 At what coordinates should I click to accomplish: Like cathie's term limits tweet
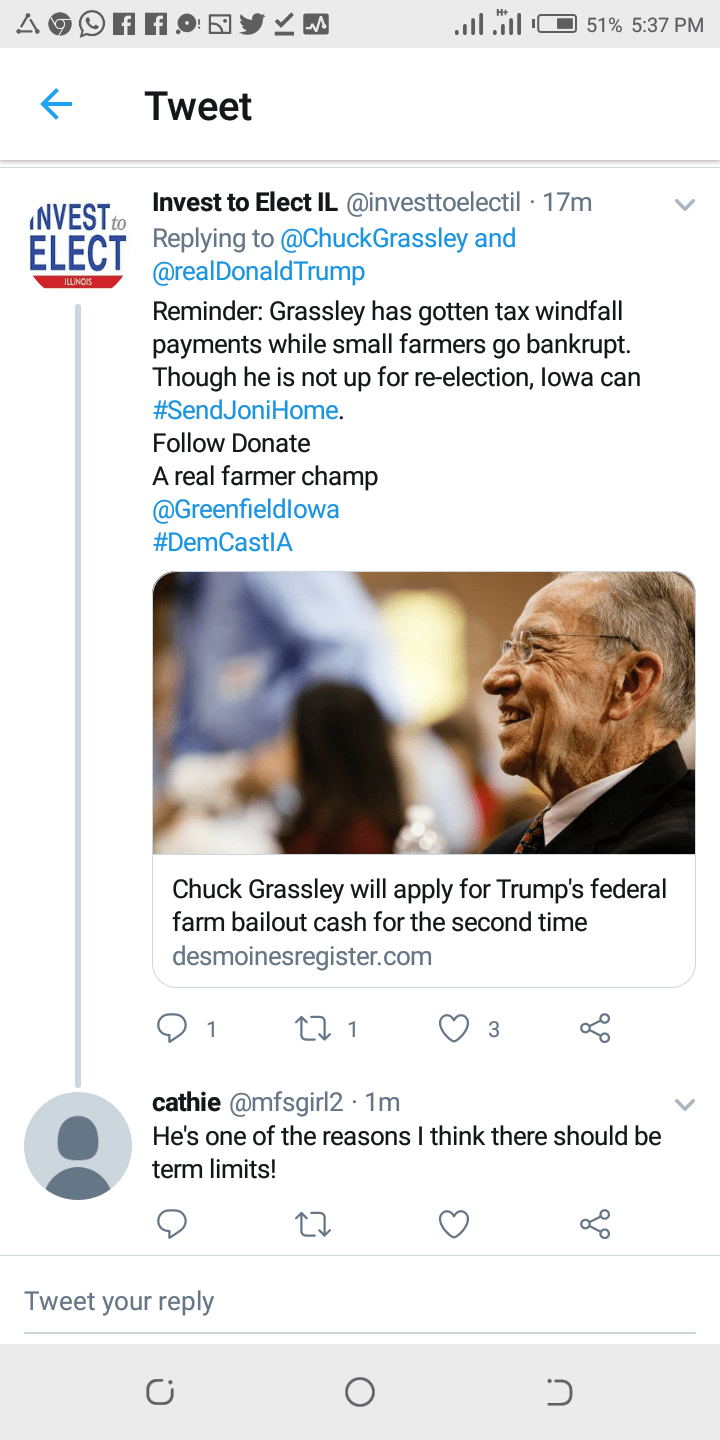click(454, 1223)
